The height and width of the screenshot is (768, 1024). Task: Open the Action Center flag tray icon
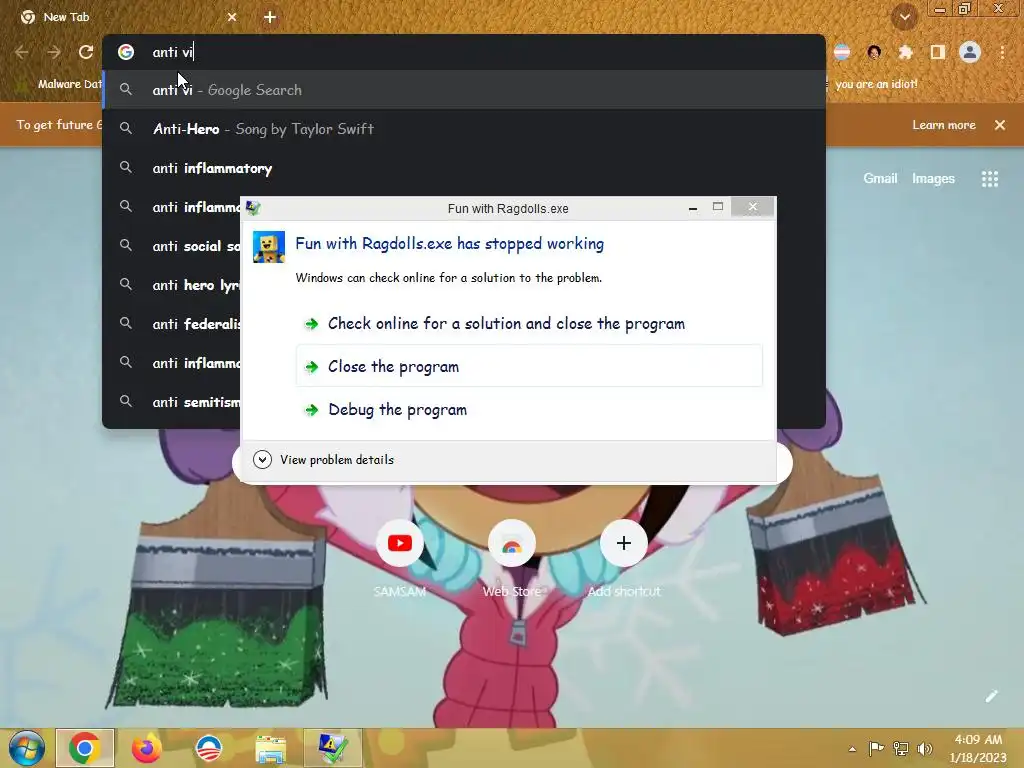[x=876, y=748]
